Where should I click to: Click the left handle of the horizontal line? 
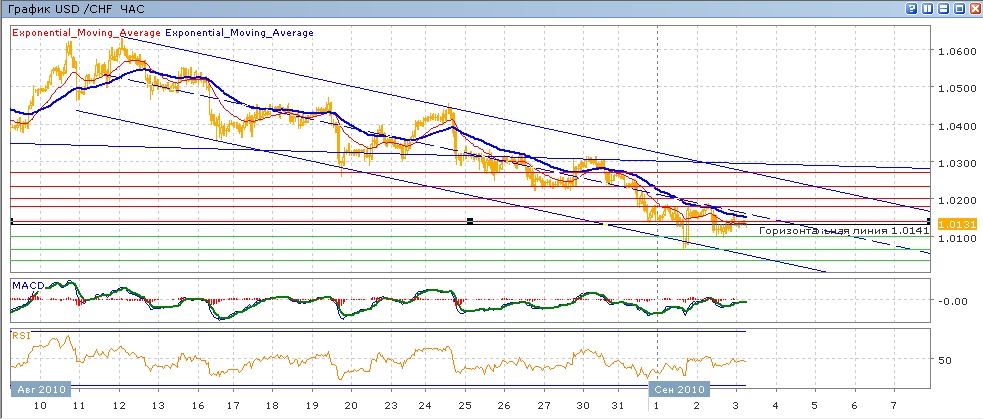pyautogui.click(x=11, y=220)
